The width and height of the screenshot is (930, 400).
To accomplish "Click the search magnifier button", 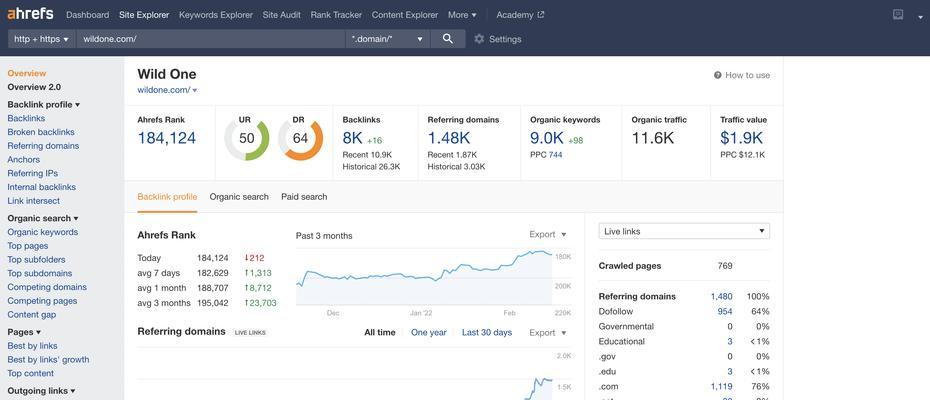I will tap(448, 39).
